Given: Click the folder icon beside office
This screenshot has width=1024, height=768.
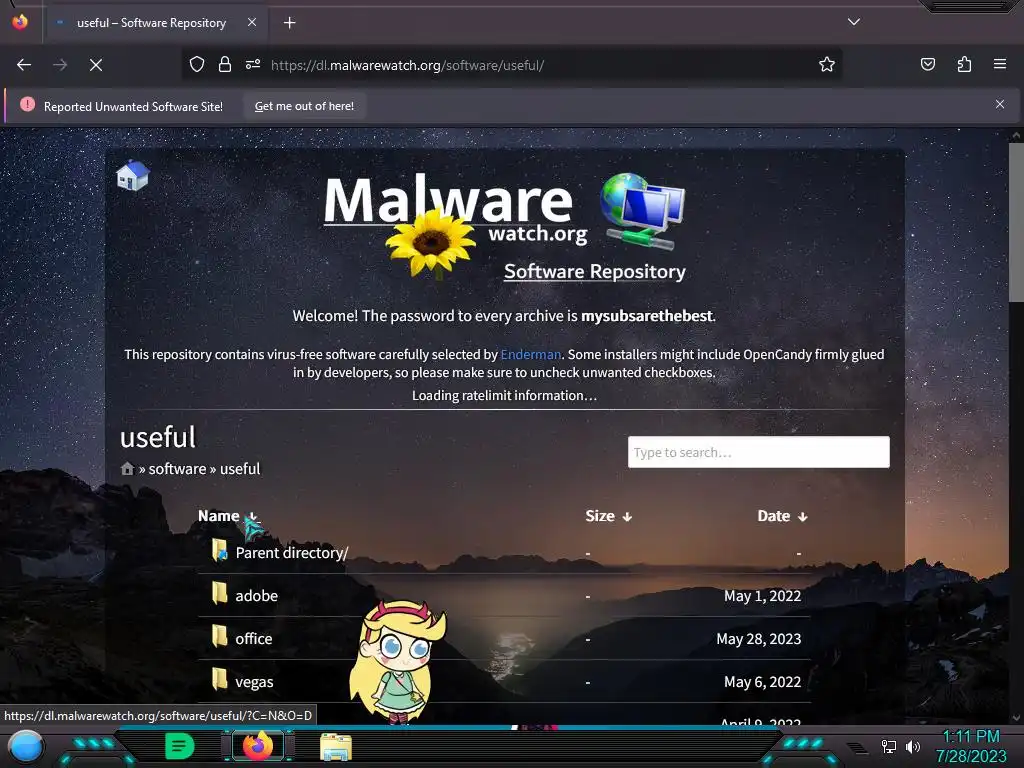Looking at the screenshot, I should (x=220, y=636).
